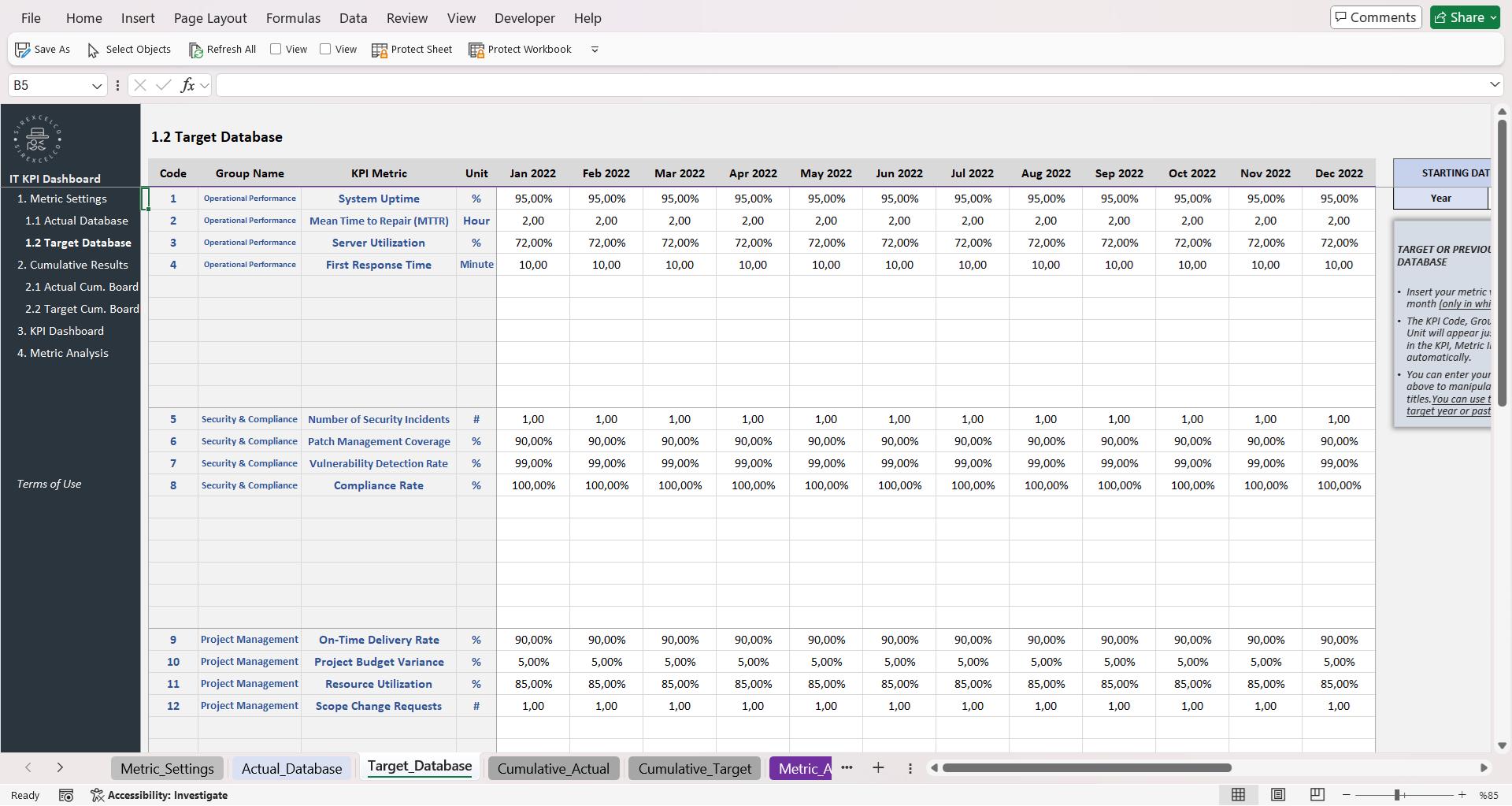Open the Name Box dropdown

97,85
